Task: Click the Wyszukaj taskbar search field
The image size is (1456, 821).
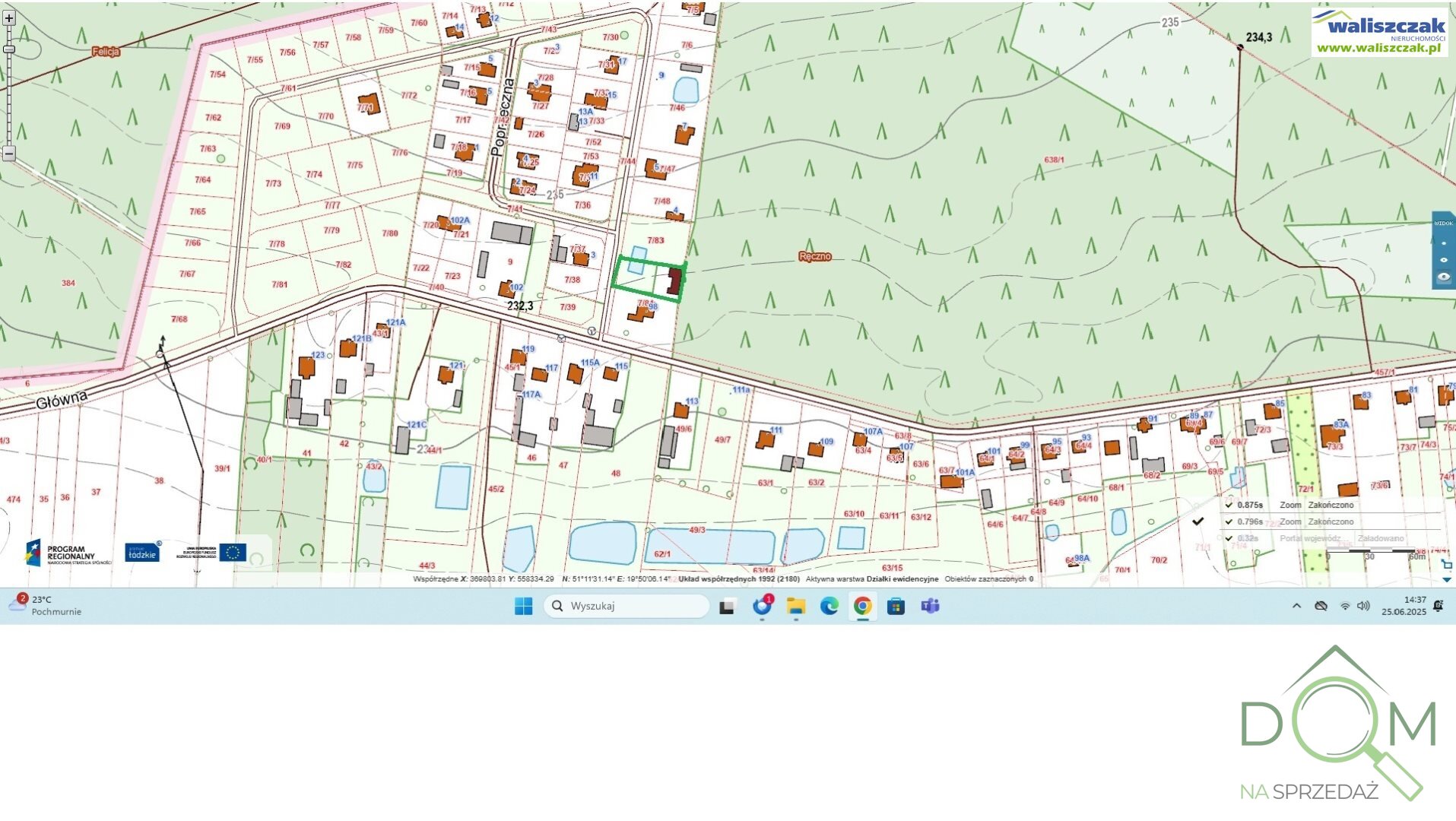Action: click(627, 606)
